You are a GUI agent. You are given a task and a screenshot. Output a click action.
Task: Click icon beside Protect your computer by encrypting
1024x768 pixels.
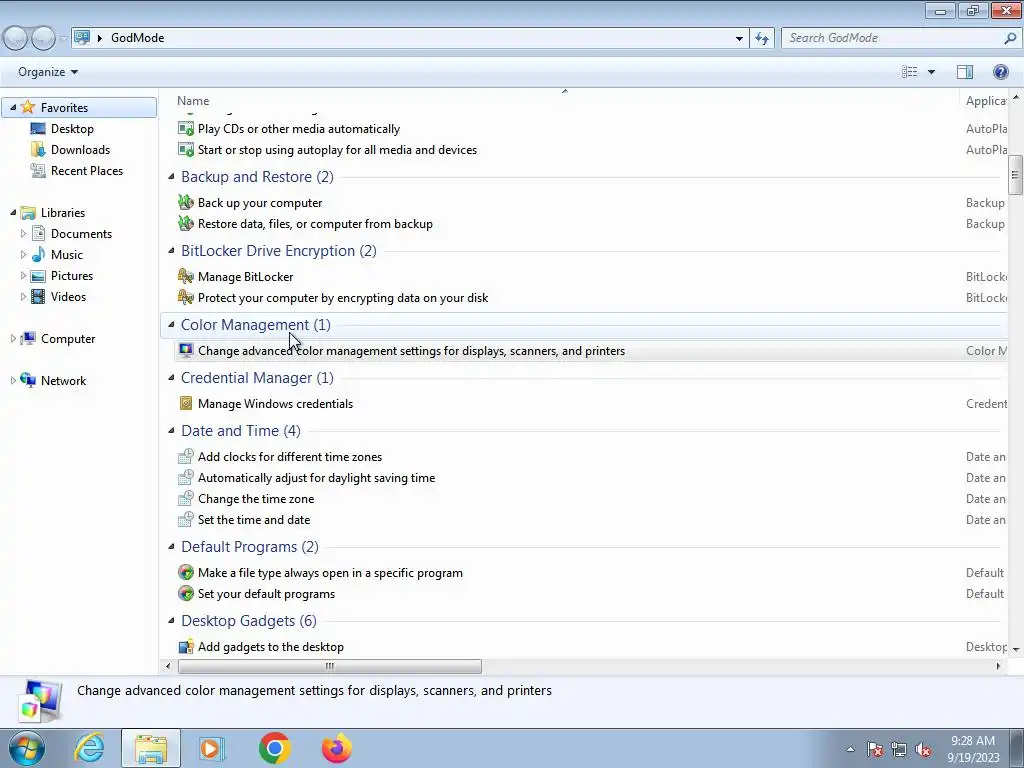coord(186,297)
